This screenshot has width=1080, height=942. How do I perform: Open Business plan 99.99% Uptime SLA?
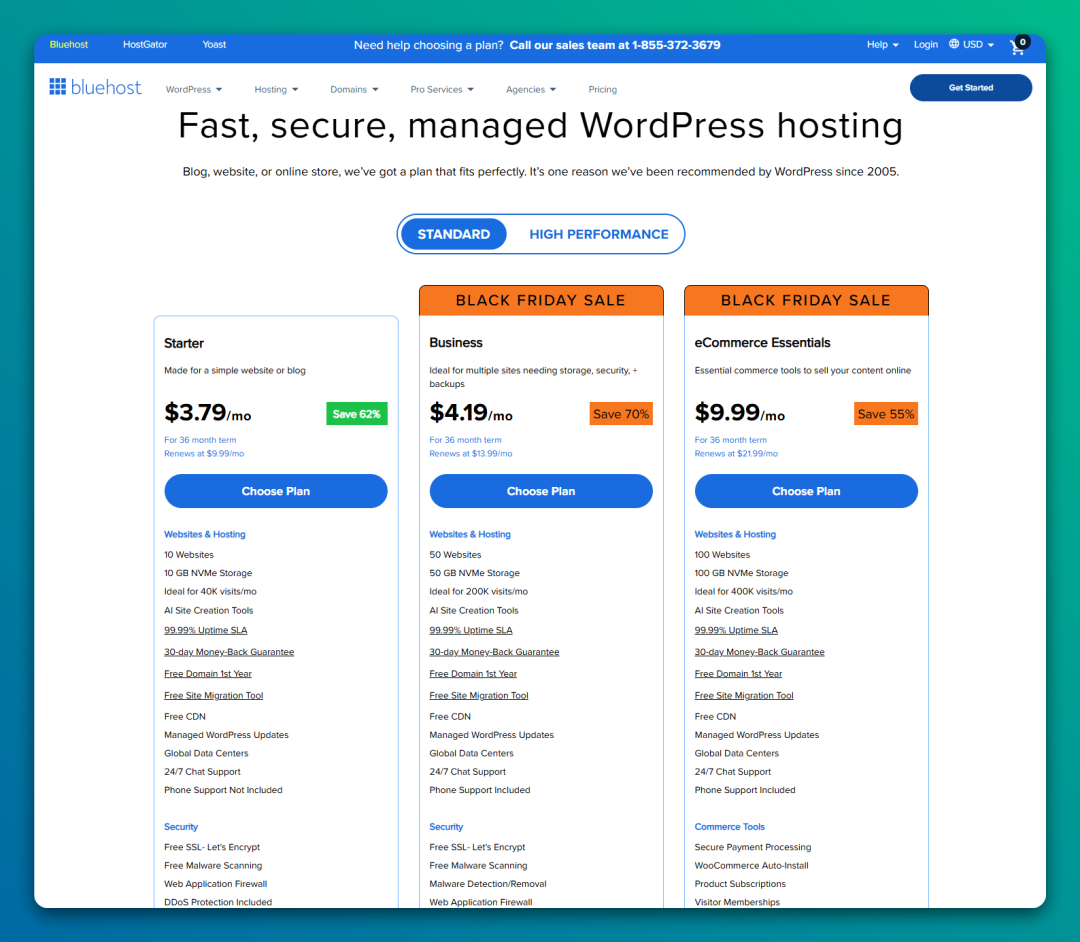pos(470,630)
